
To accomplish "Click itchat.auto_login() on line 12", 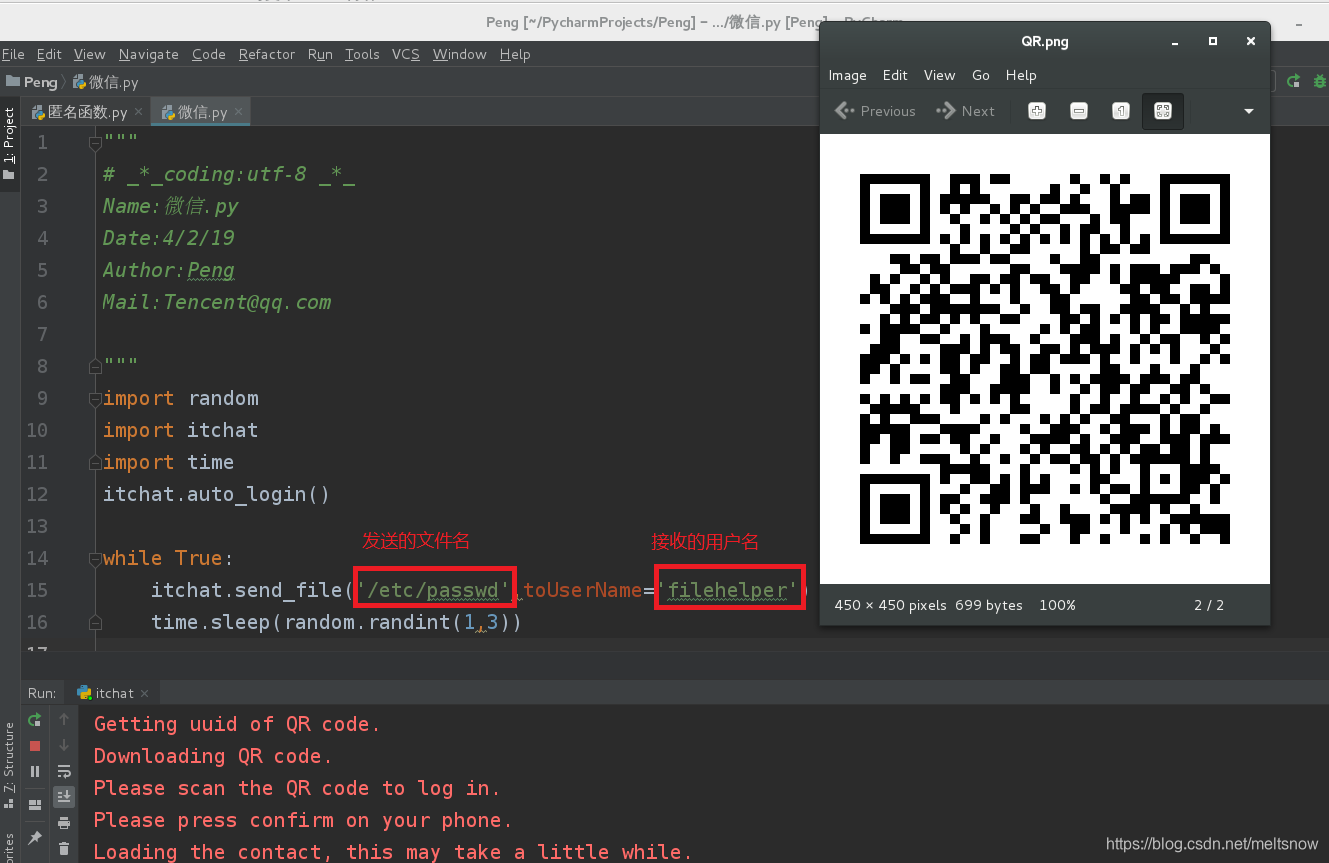I will (216, 494).
